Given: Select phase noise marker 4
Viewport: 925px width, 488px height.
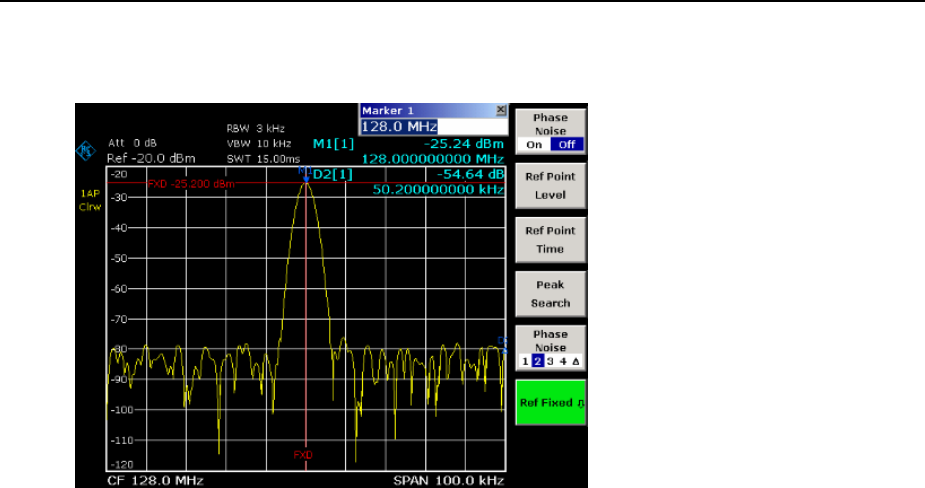Looking at the screenshot, I should coord(562,360).
